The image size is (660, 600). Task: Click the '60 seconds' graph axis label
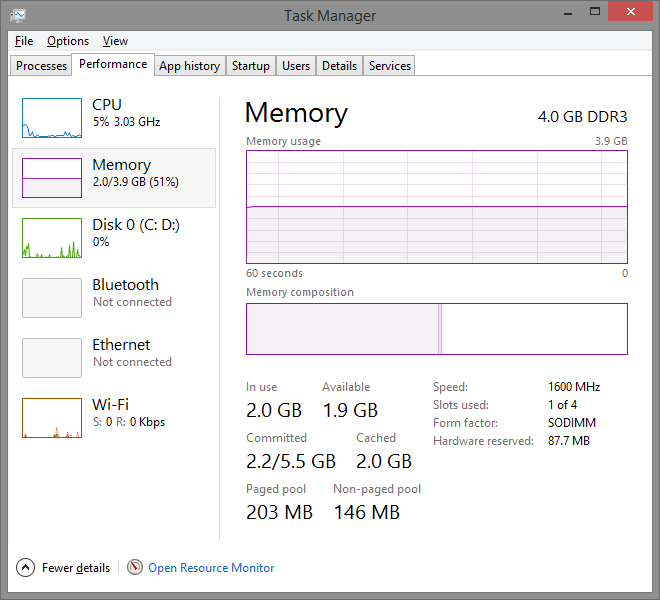(x=274, y=273)
